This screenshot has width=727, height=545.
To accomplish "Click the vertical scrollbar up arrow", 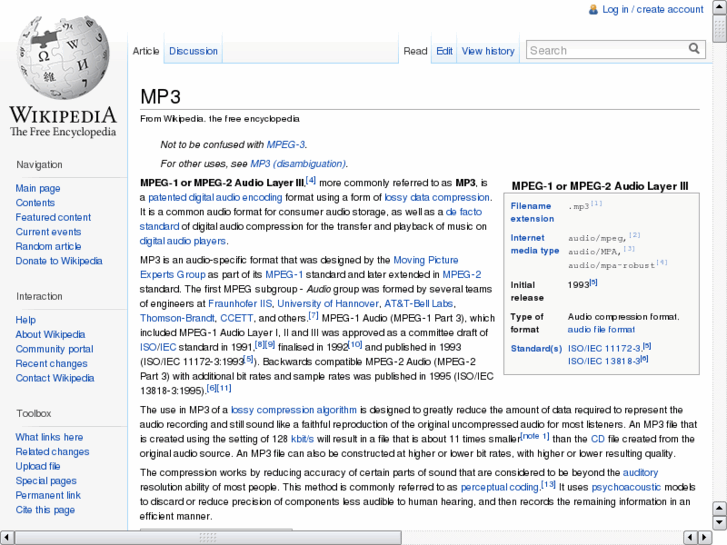I will 719,6.
